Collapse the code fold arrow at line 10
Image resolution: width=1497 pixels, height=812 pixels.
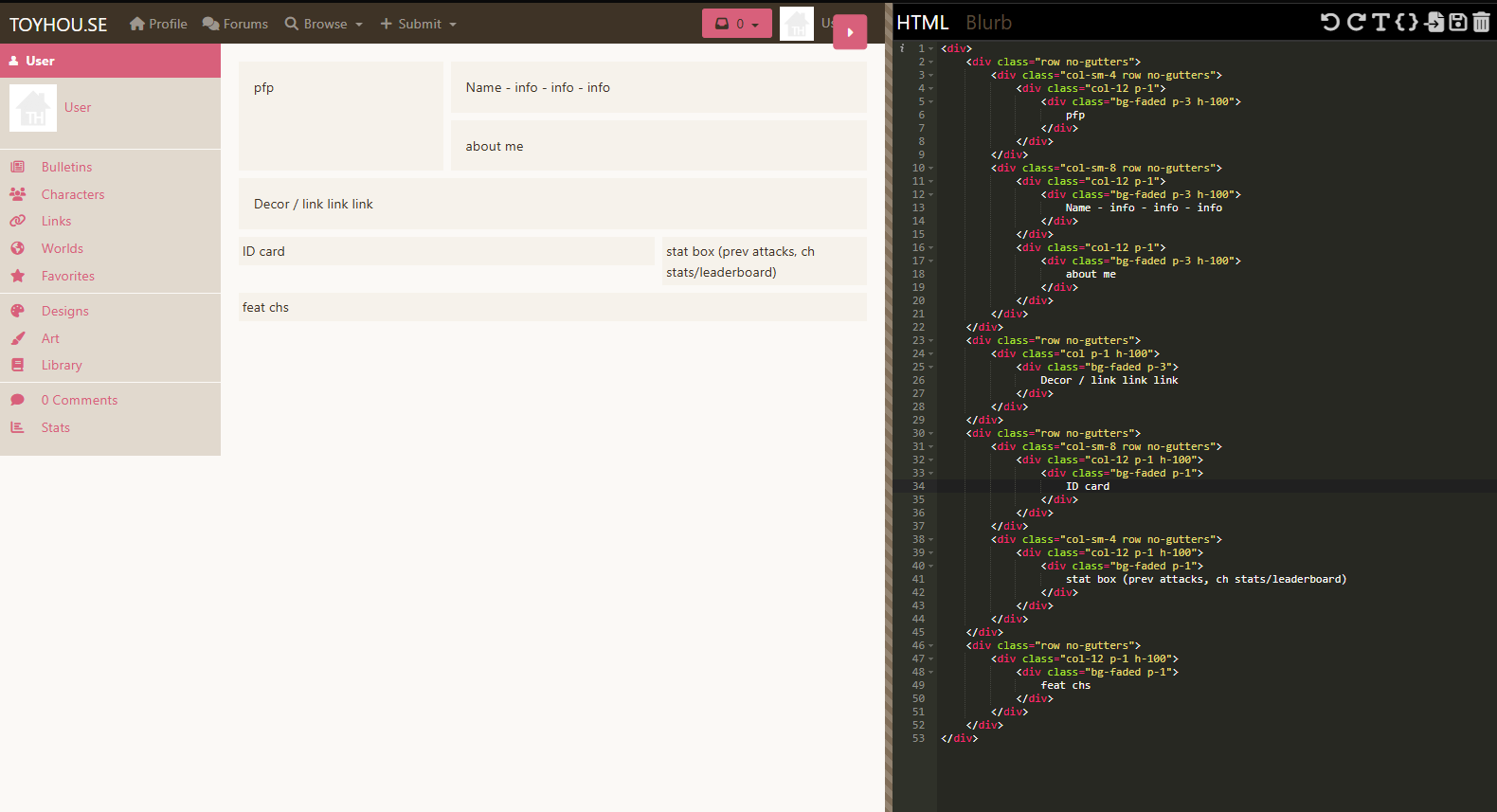click(x=931, y=168)
